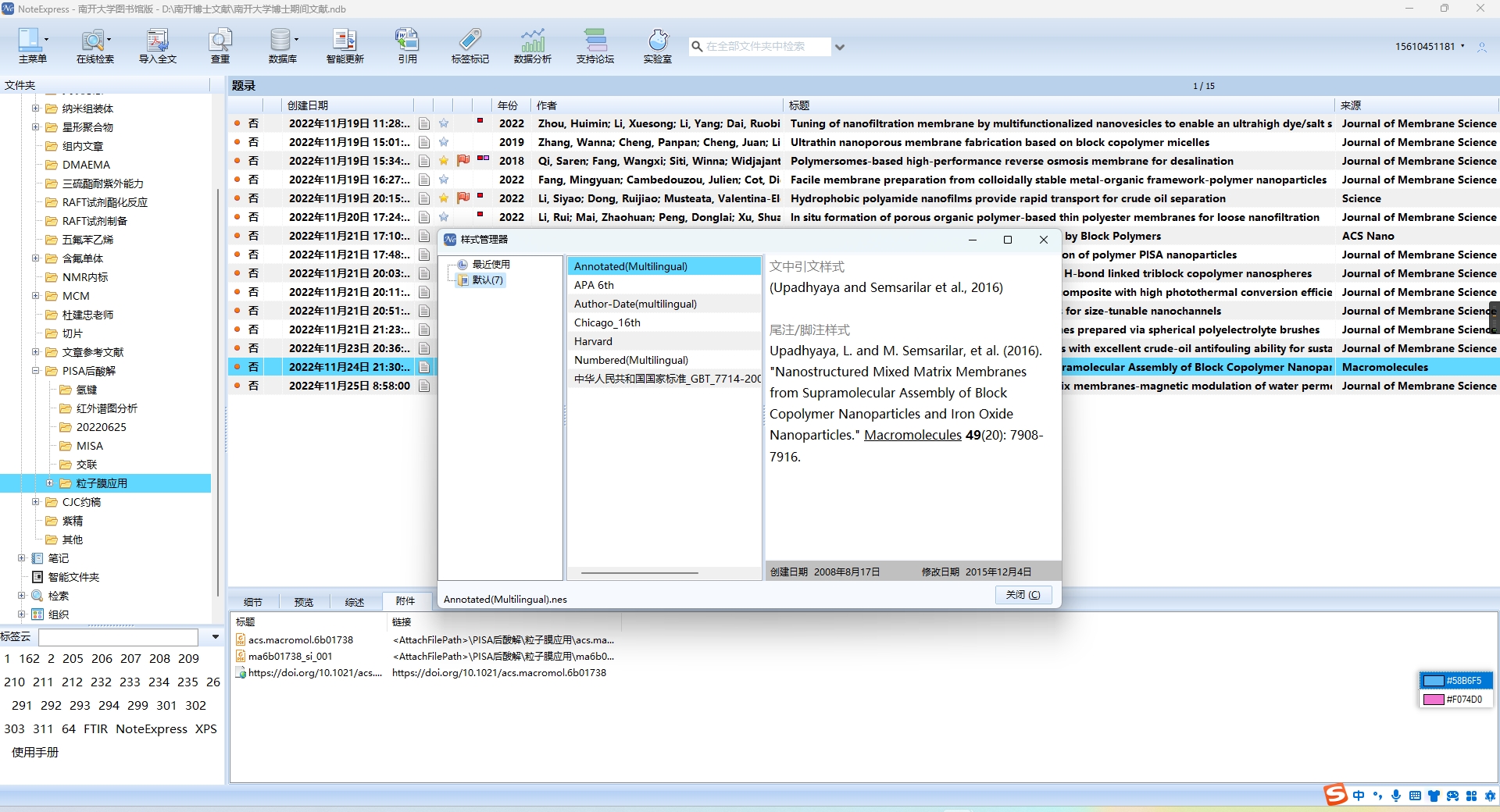The image size is (1500, 812).
Task: Expand the CJC约稿 folder
Action: (35, 502)
